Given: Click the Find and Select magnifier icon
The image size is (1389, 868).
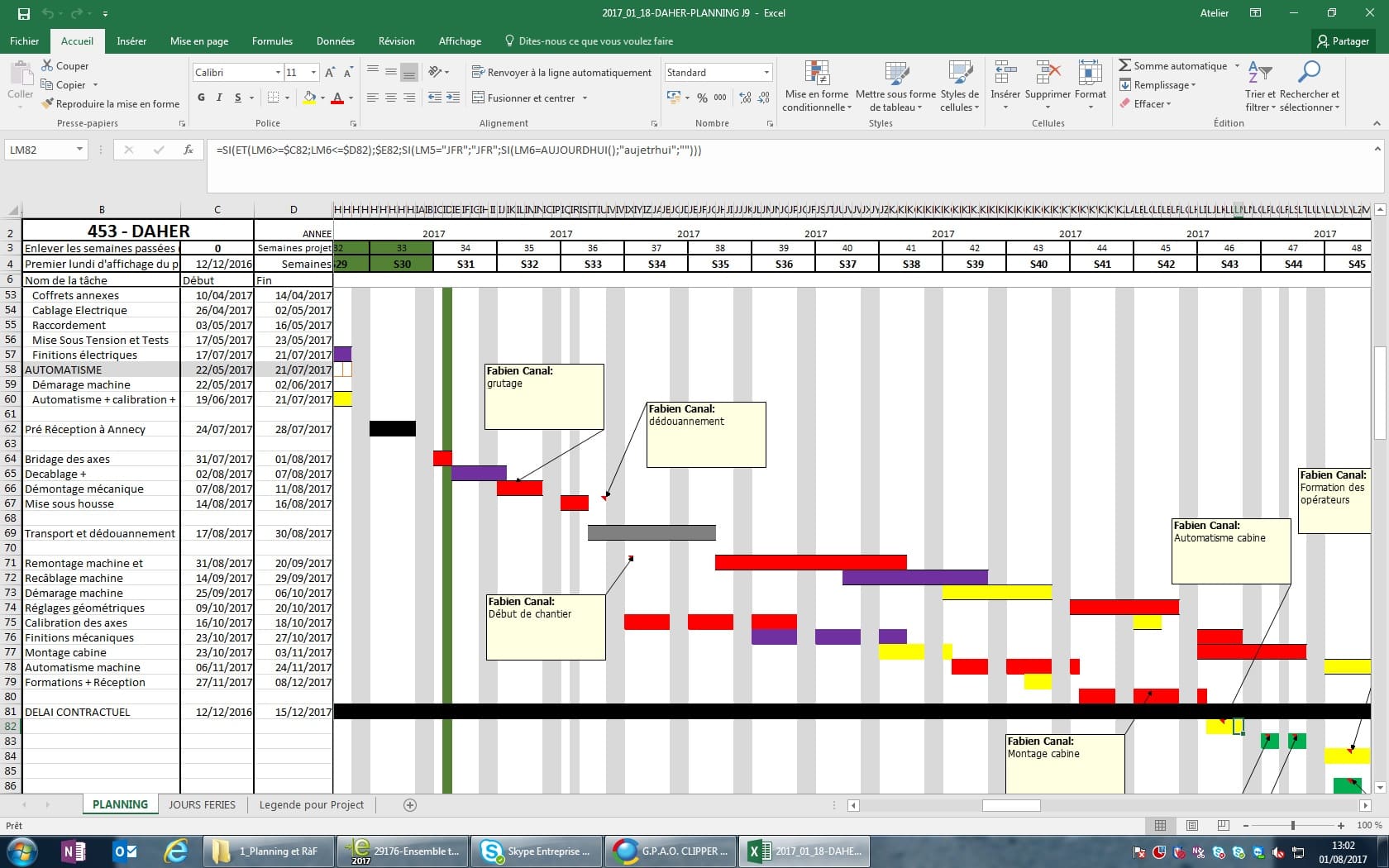Looking at the screenshot, I should (1309, 74).
